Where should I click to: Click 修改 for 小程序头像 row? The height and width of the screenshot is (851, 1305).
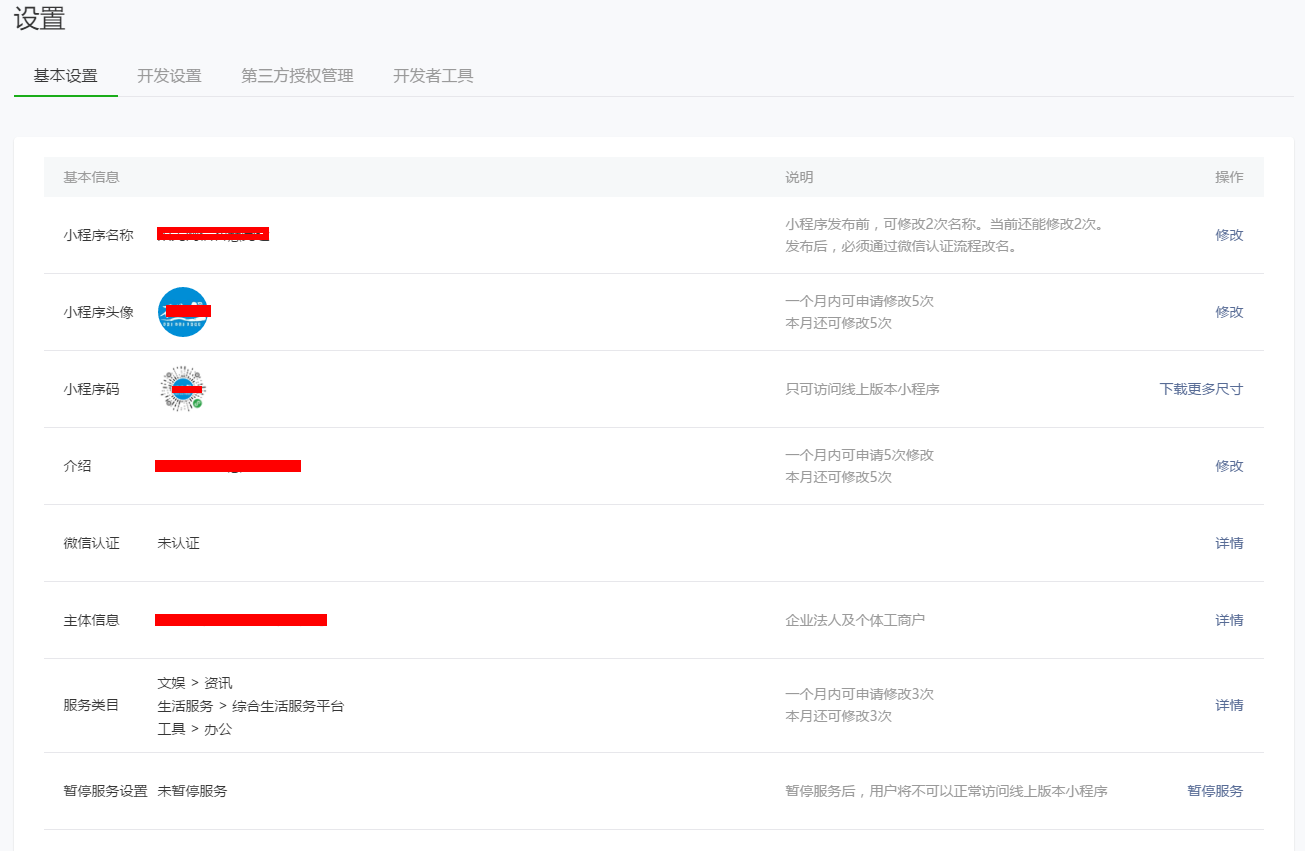1229,312
